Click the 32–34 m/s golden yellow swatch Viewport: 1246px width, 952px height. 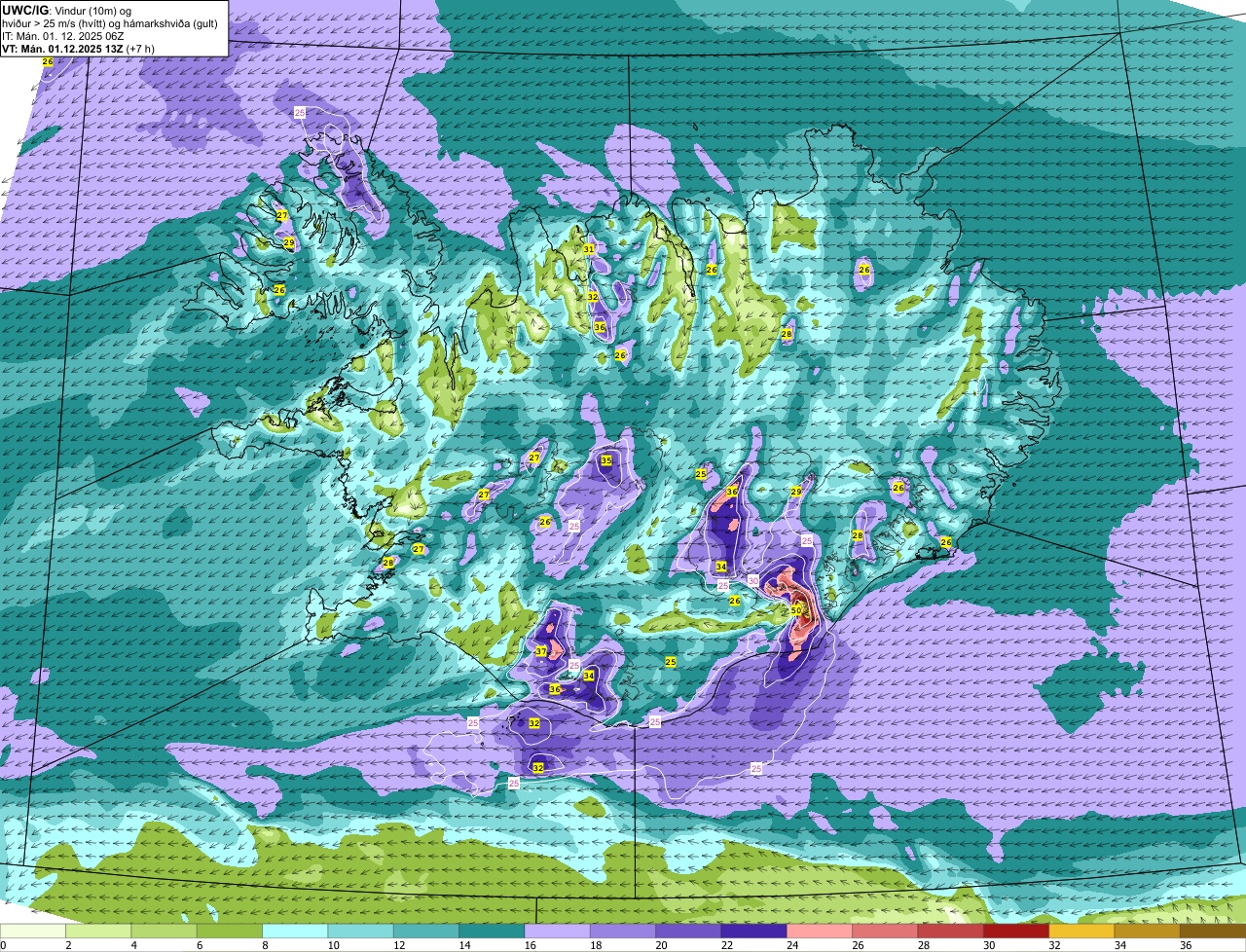[1082, 931]
